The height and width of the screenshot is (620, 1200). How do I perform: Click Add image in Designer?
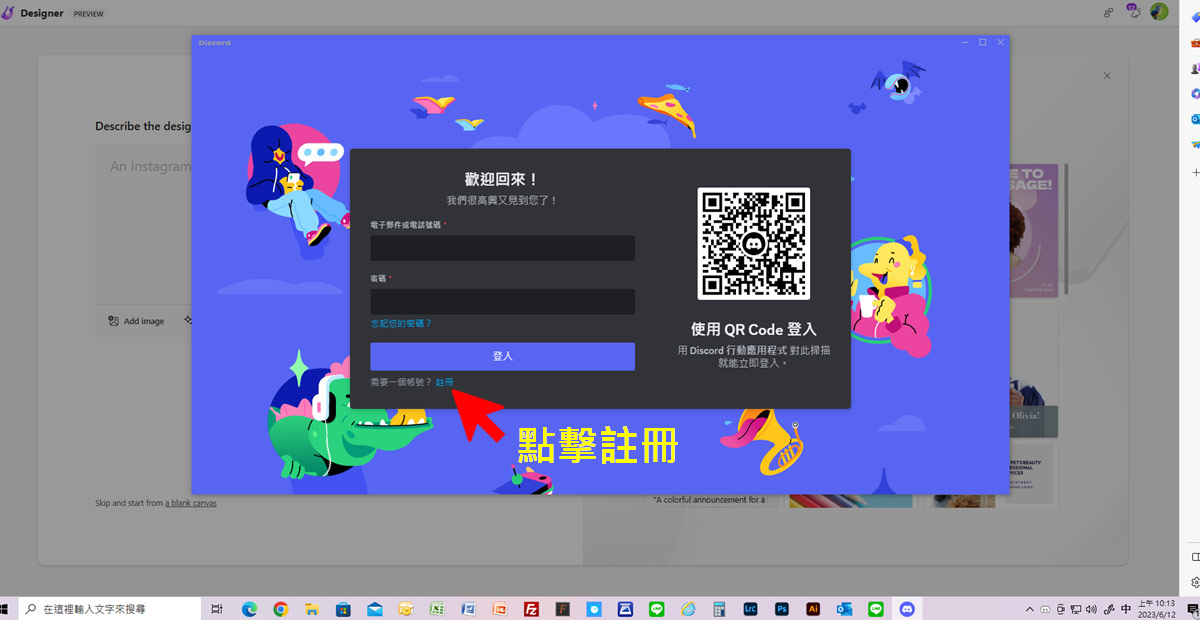tap(136, 321)
